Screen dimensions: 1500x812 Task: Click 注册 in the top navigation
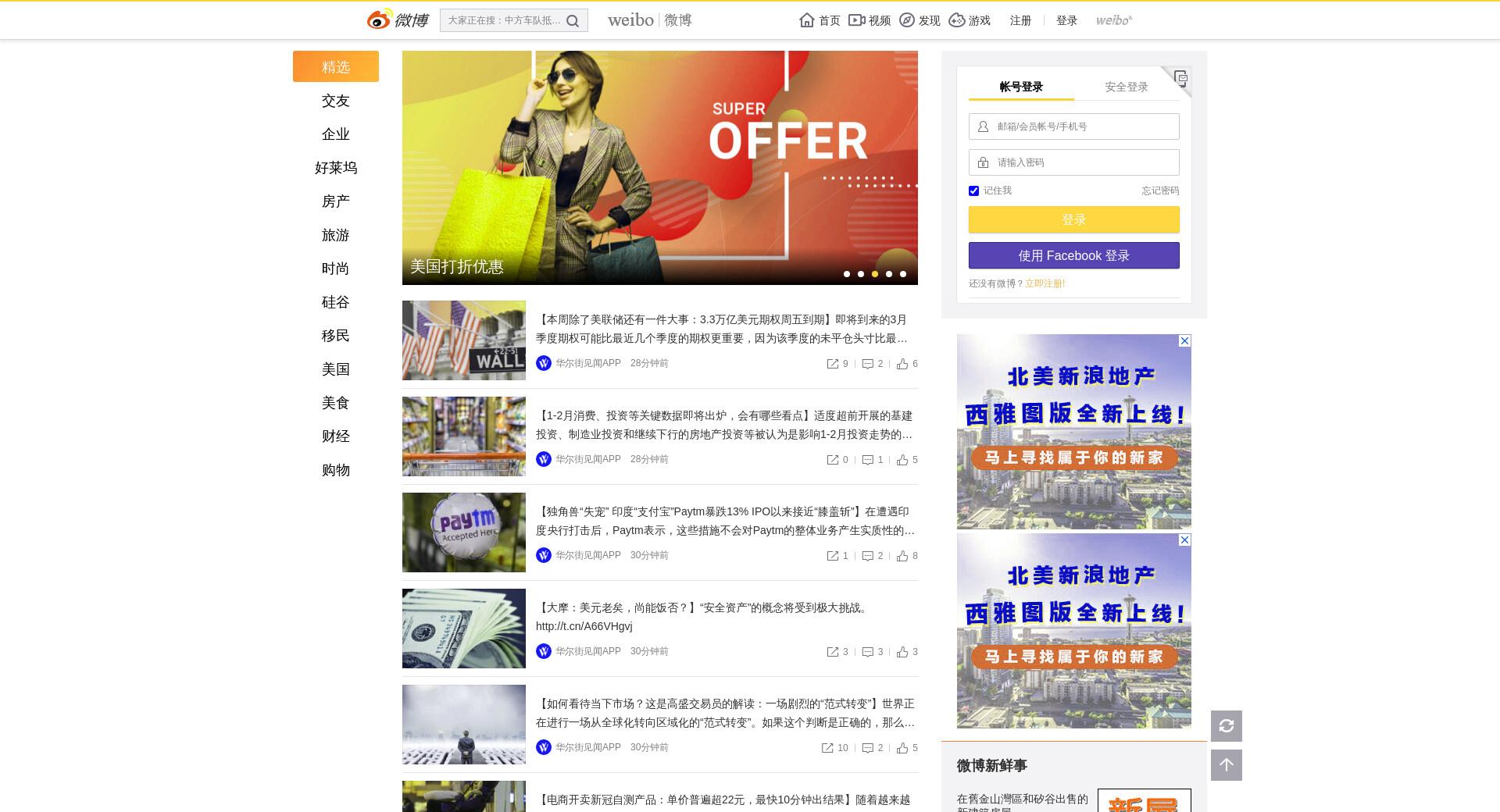[1020, 20]
